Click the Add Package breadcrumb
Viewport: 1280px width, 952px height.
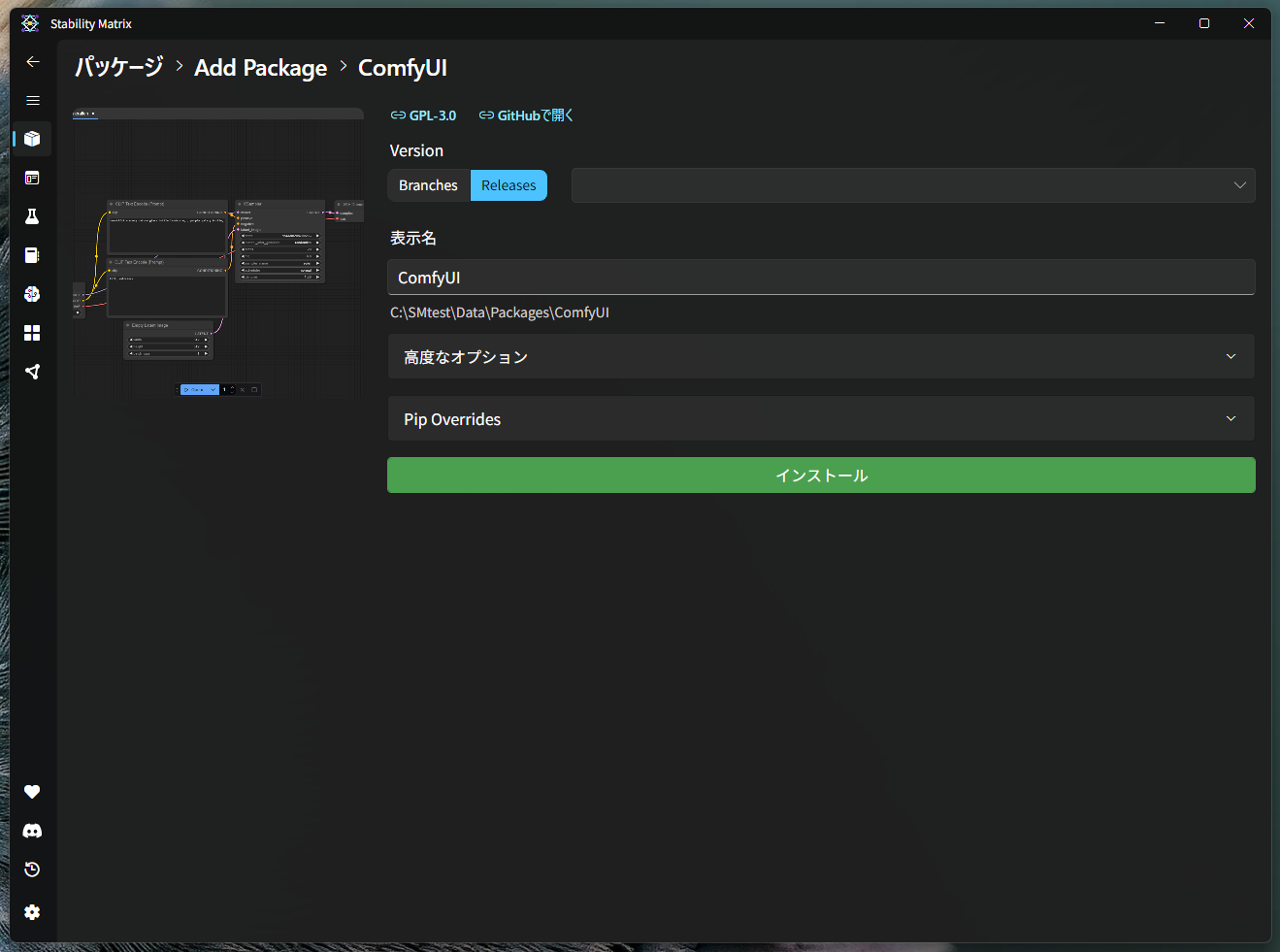[x=261, y=68]
